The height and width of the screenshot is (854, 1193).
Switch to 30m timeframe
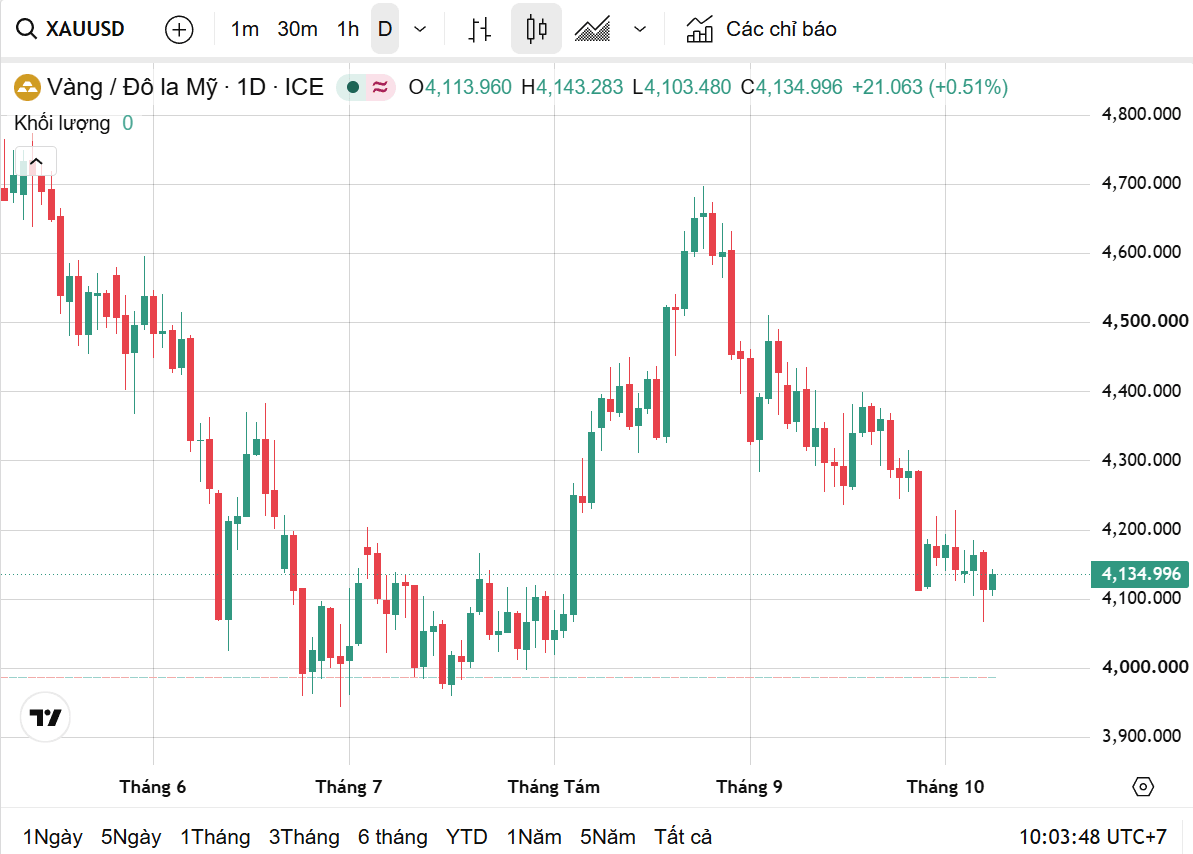pyautogui.click(x=297, y=29)
